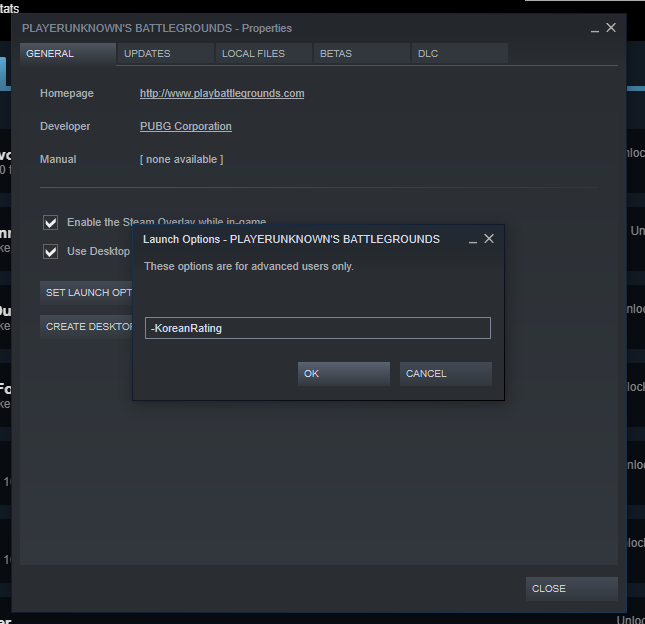Close the Launch Options dialog
645x624 pixels.
pyautogui.click(x=489, y=239)
